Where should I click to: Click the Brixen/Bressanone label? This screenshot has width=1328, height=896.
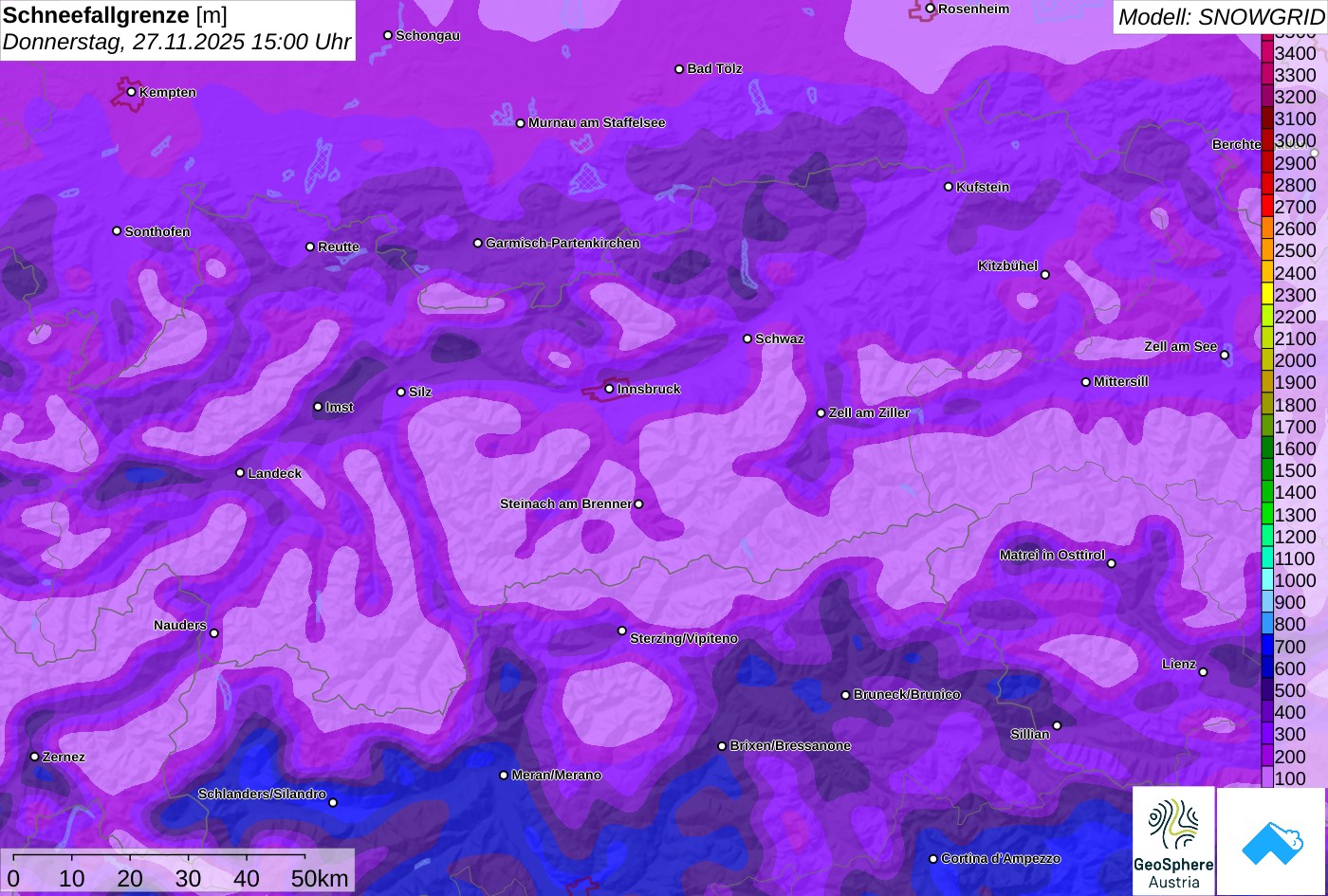790,746
